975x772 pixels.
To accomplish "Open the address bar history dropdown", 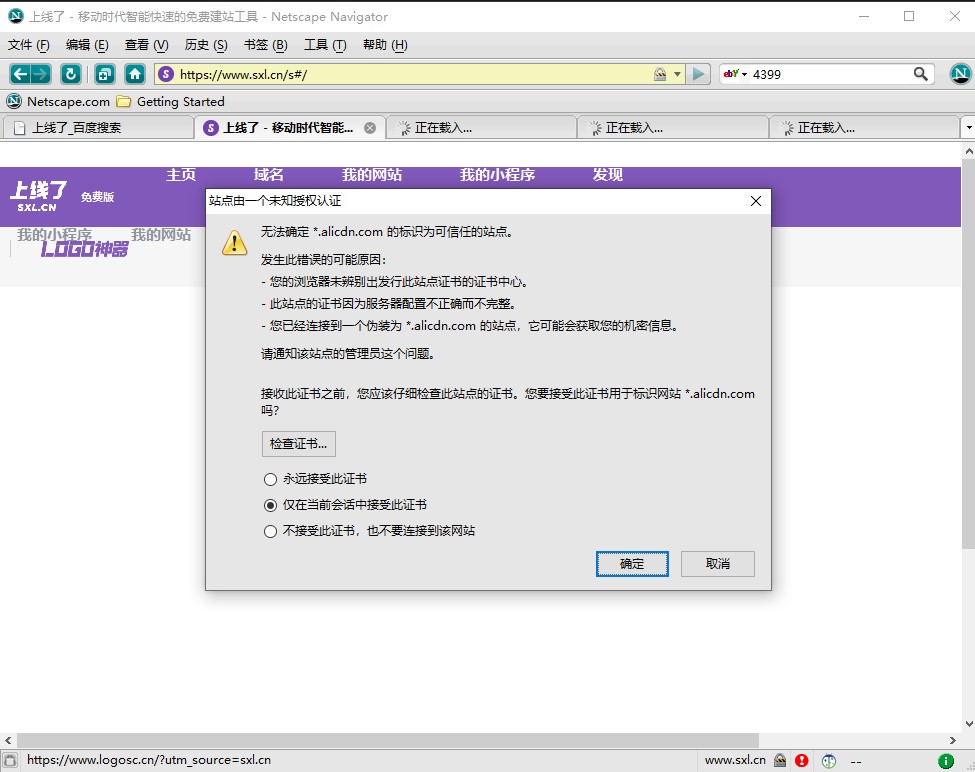I will point(677,75).
